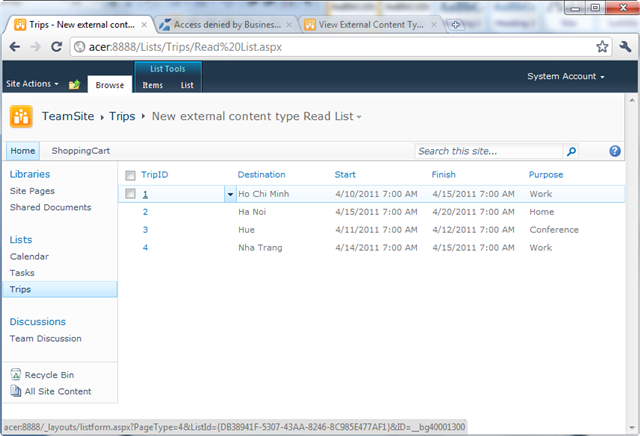Click Nha Trang destination cell

260,247
